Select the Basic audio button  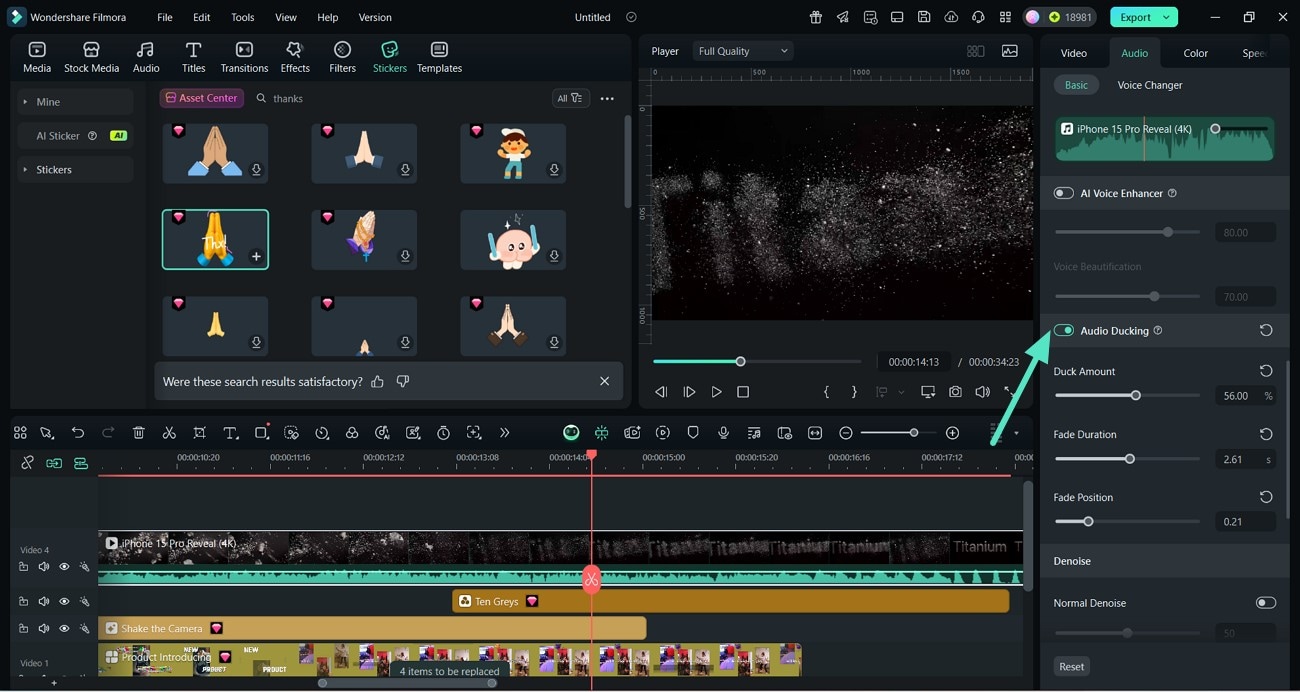coord(1076,85)
